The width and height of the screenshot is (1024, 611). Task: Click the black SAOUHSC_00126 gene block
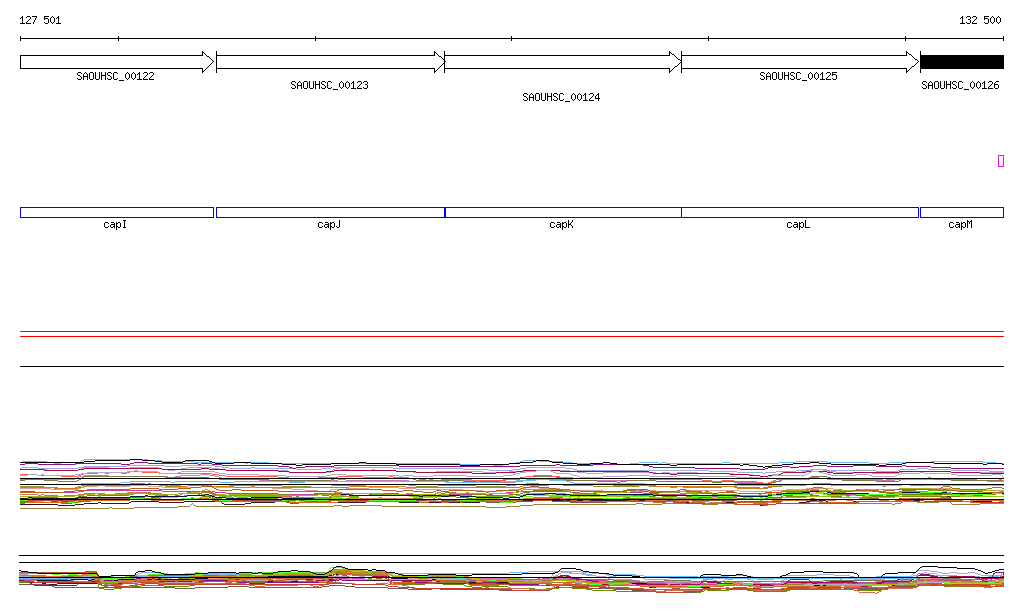coord(961,62)
